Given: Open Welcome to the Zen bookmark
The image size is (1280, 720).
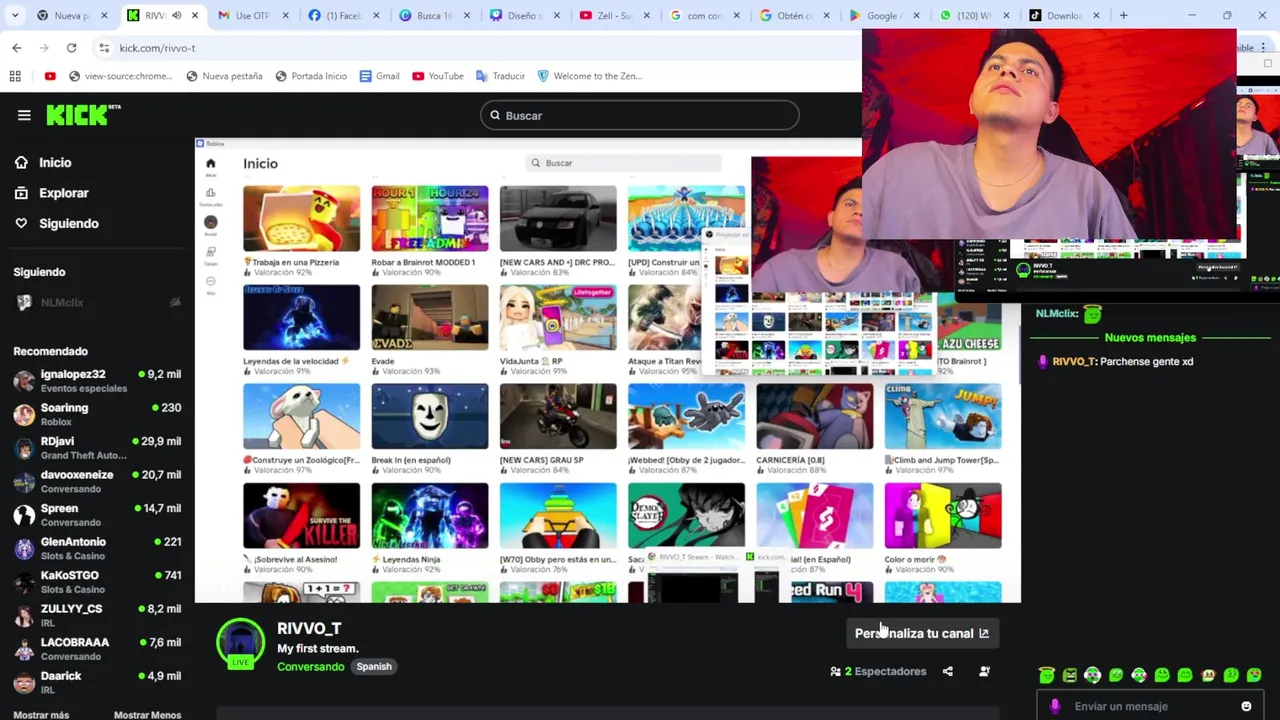Looking at the screenshot, I should [x=589, y=76].
